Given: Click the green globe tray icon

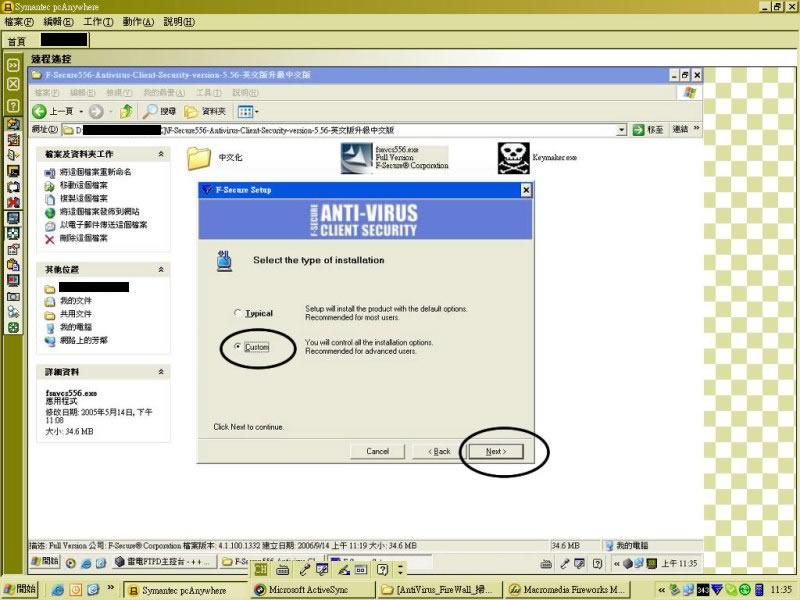Looking at the screenshot, I should (x=744, y=590).
